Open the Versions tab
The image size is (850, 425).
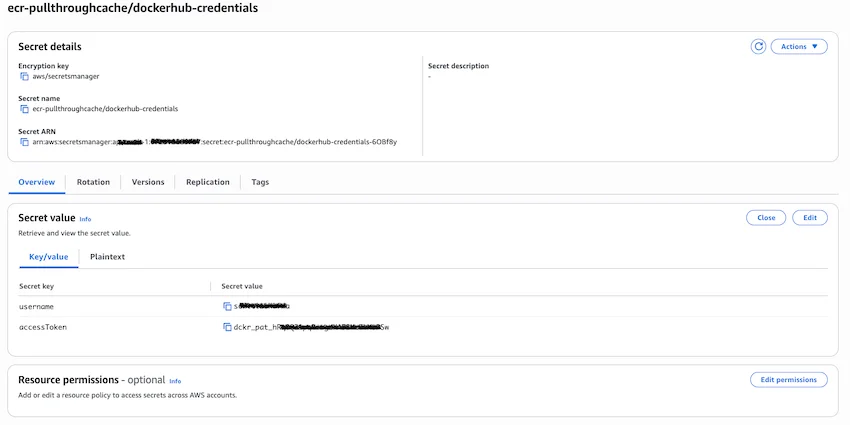pos(148,182)
